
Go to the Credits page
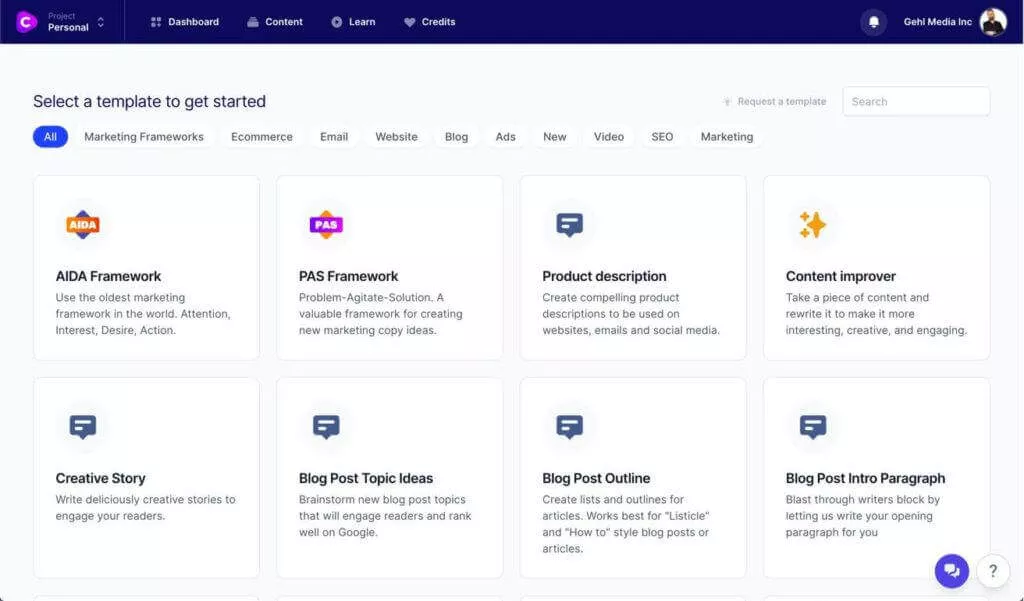[x=429, y=22]
